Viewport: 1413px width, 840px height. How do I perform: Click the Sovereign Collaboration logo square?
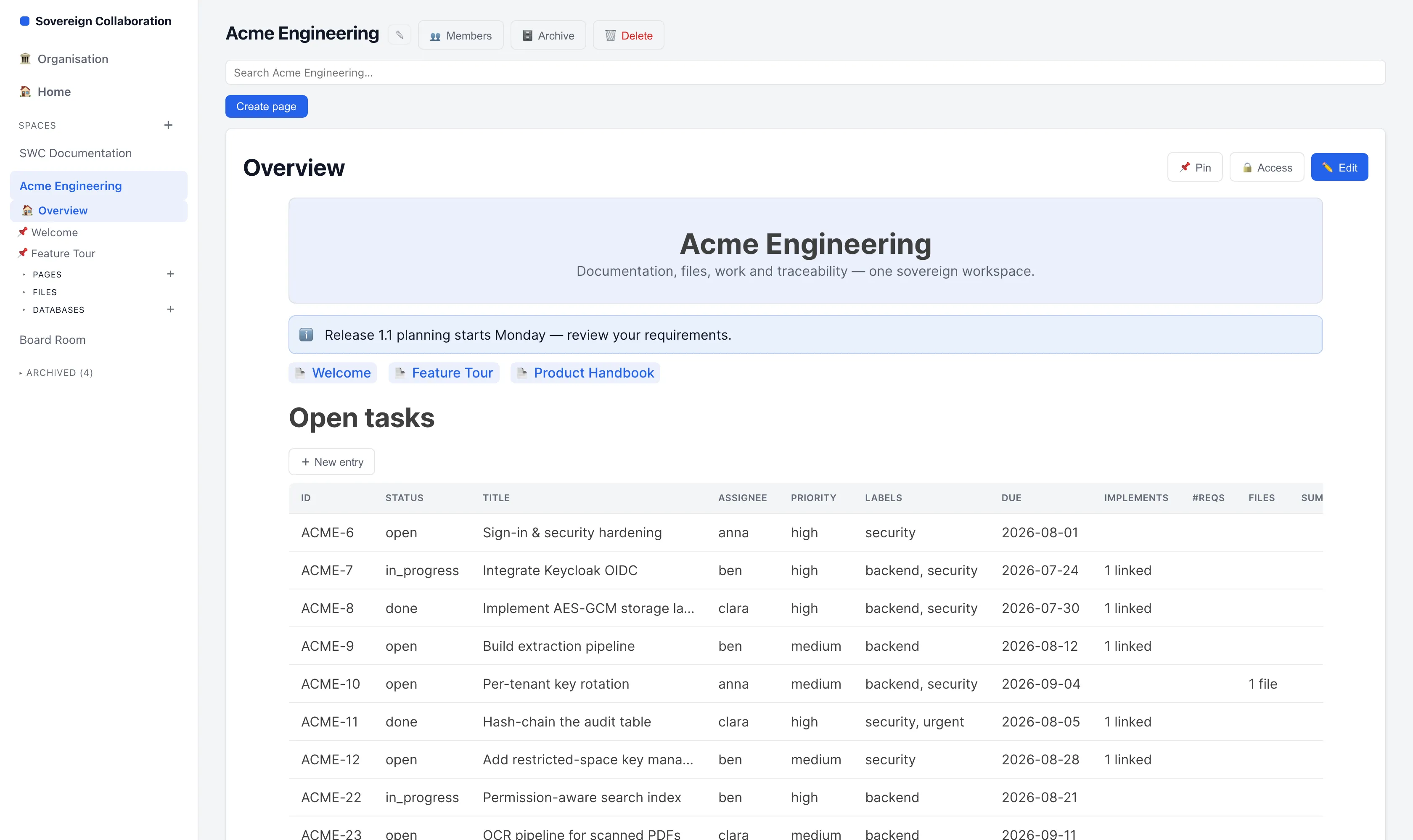point(25,21)
